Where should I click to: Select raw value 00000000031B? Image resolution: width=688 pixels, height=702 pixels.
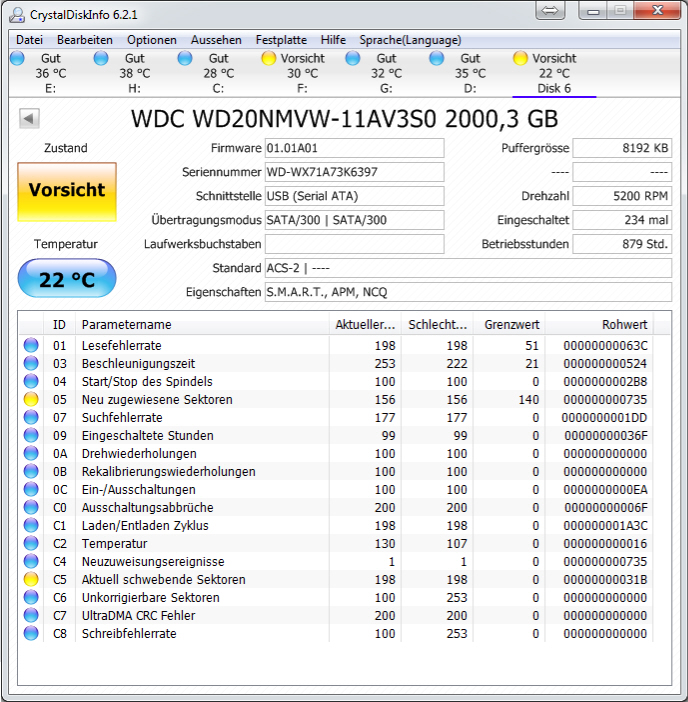pyautogui.click(x=605, y=579)
